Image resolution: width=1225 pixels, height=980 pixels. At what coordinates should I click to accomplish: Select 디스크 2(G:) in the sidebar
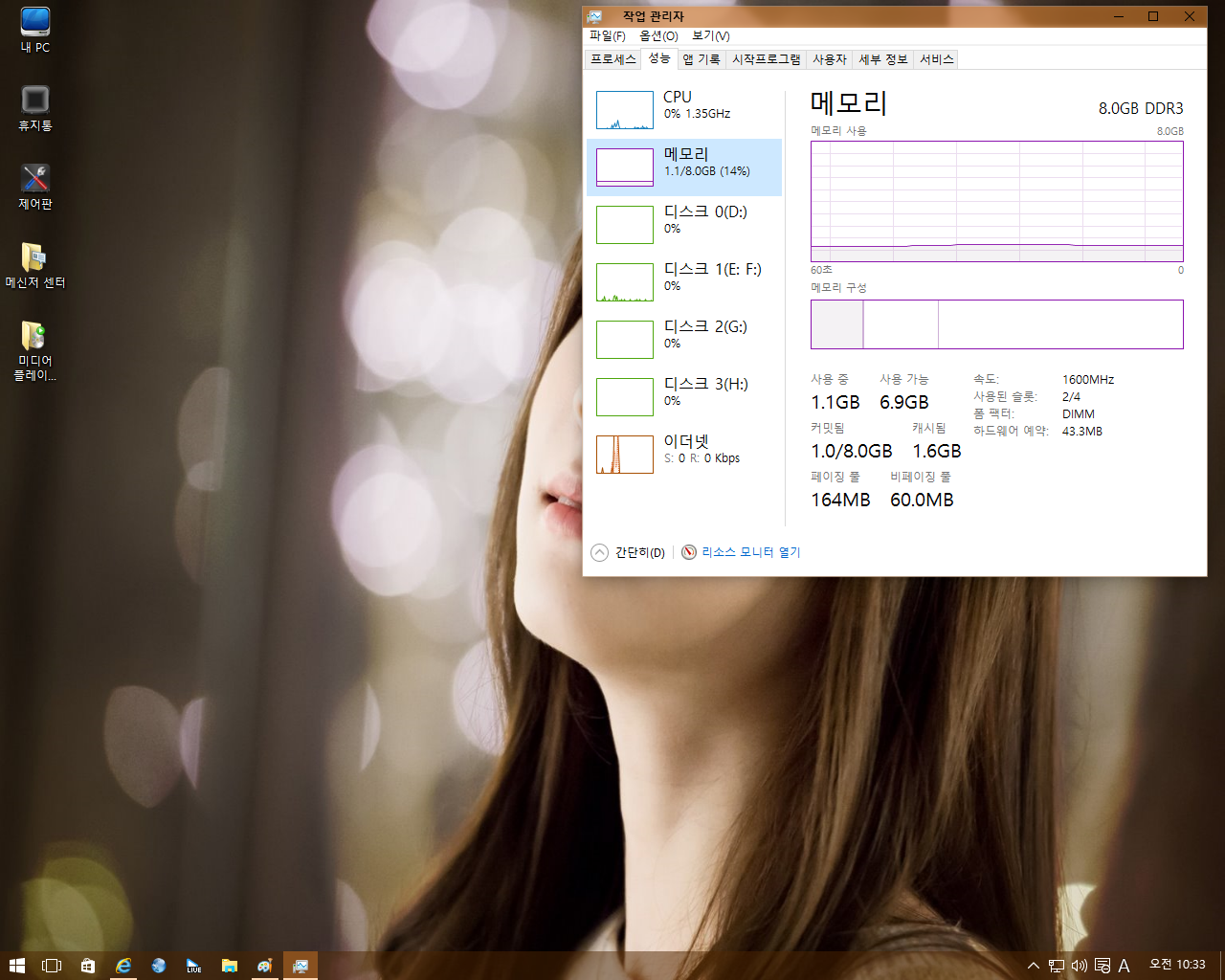[x=684, y=340]
